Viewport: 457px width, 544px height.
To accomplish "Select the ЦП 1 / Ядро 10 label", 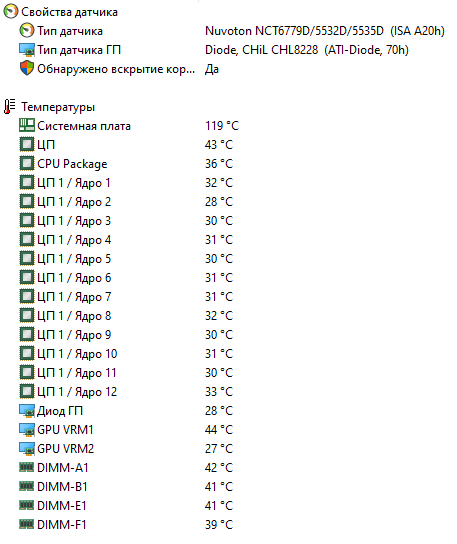I will coord(77,354).
